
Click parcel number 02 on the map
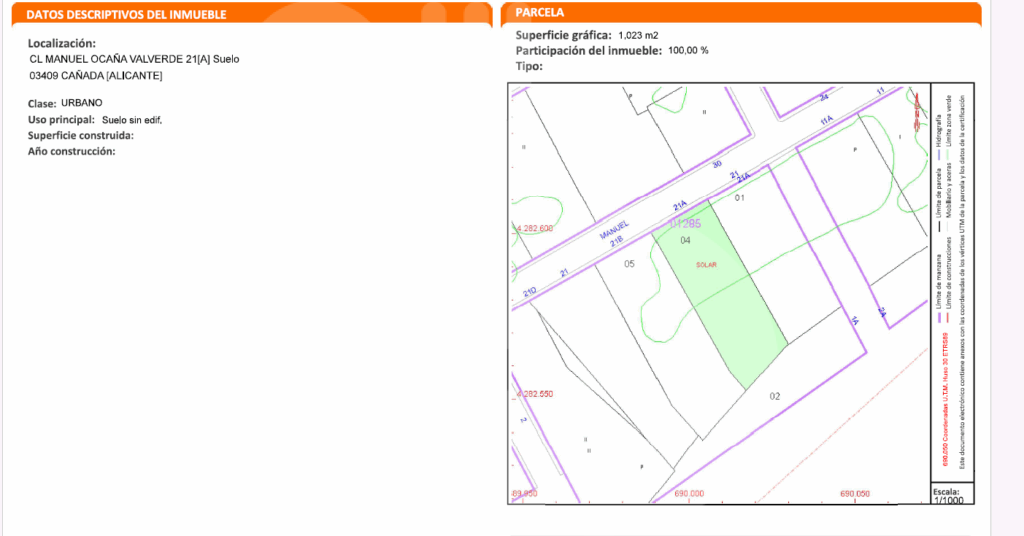pos(774,396)
